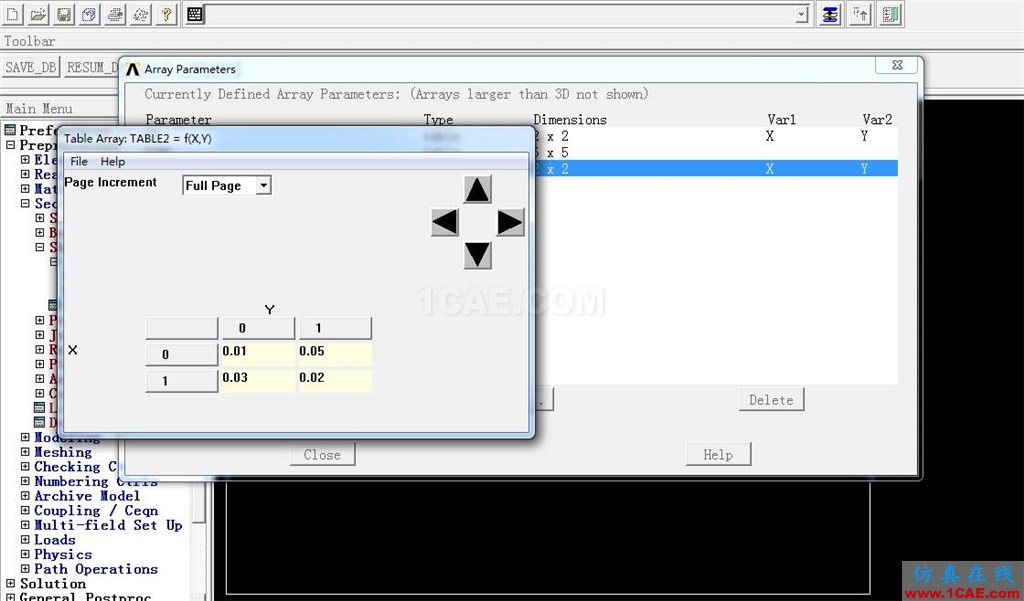Viewport: 1024px width, 601px height.
Task: Click the command input text field
Action: [500, 14]
